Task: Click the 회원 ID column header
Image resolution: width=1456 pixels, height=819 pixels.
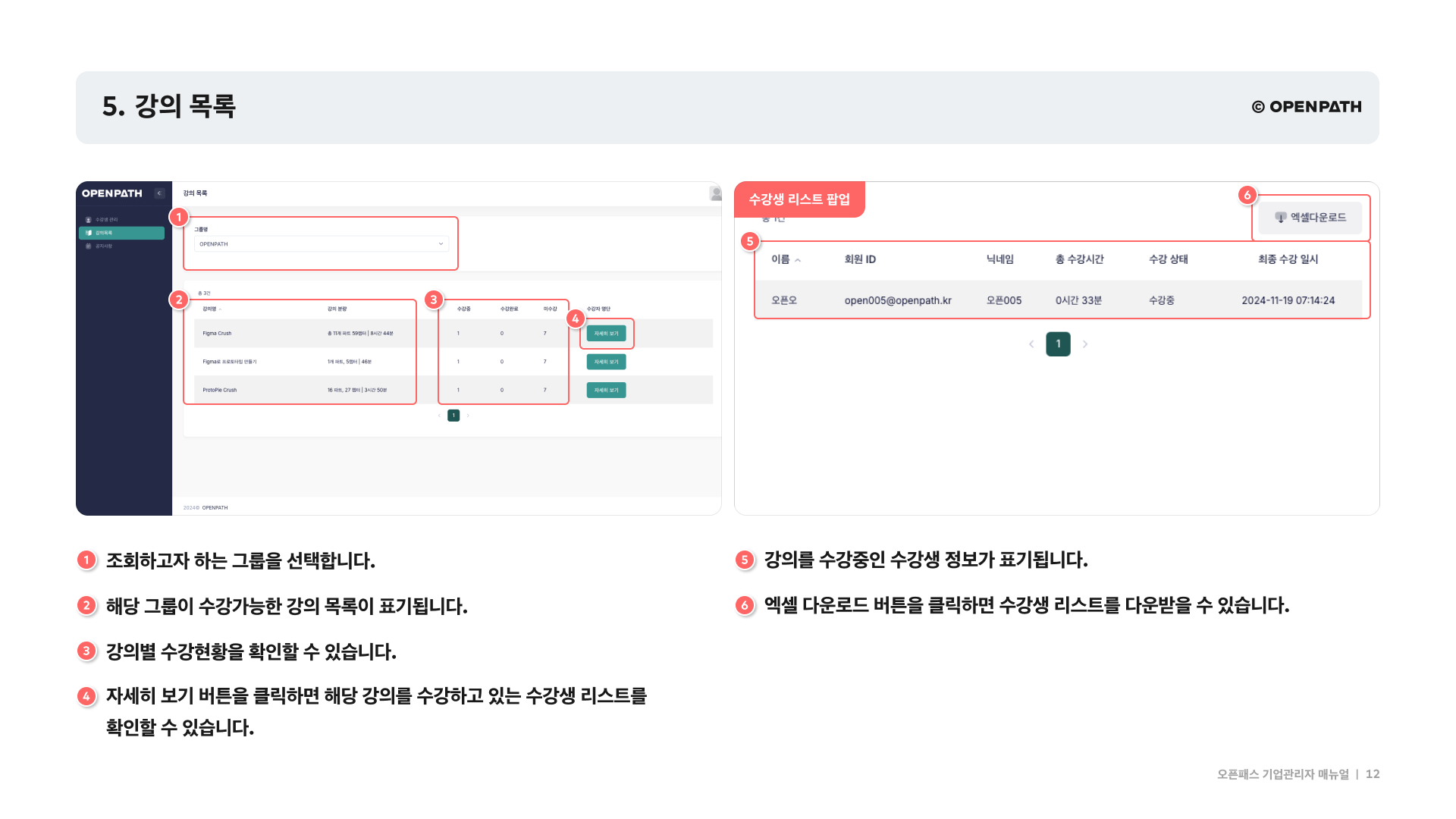Action: 860,259
